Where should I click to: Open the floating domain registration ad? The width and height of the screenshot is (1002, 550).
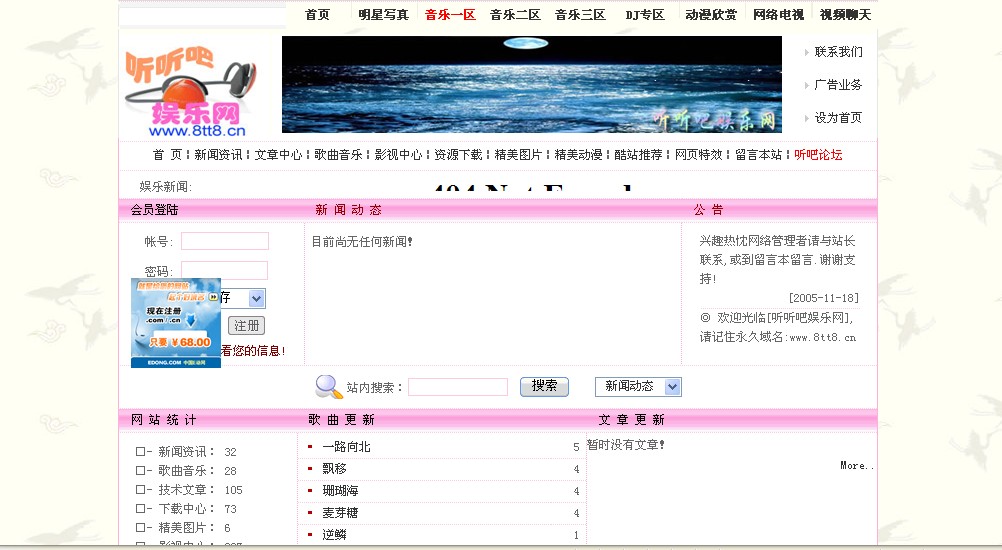(x=176, y=323)
